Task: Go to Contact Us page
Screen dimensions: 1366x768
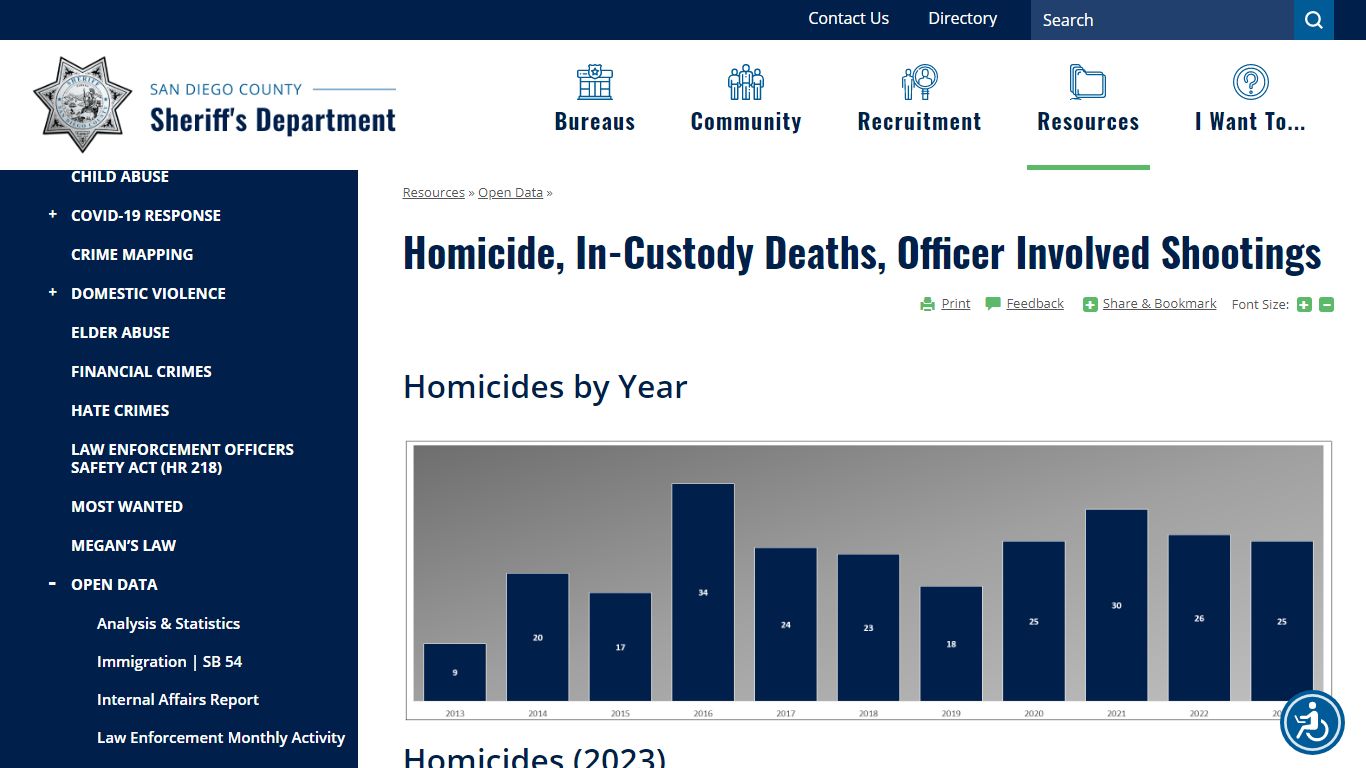Action: pos(848,18)
